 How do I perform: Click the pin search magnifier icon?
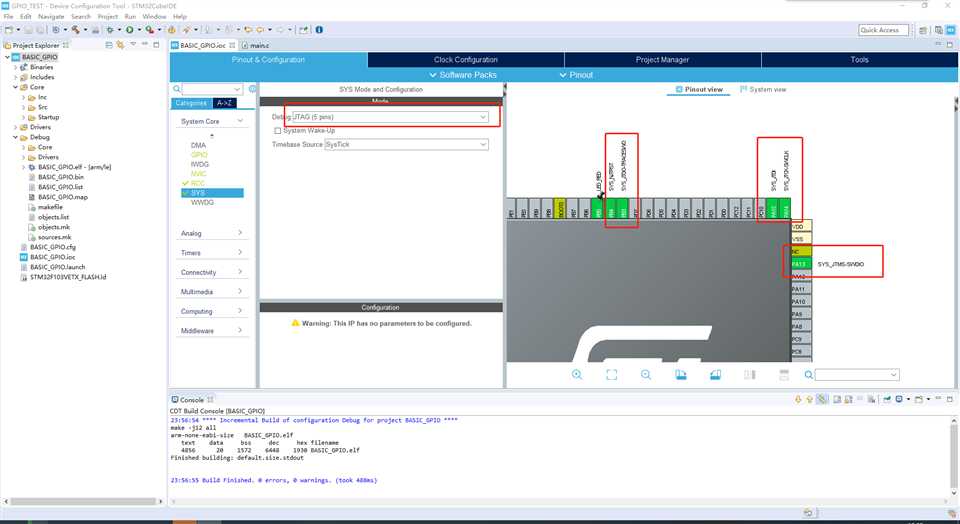coord(809,375)
